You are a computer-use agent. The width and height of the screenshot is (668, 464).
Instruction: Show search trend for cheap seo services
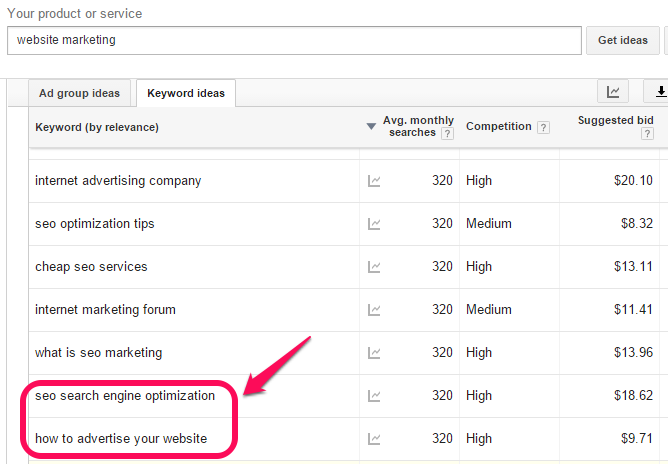[x=374, y=267]
